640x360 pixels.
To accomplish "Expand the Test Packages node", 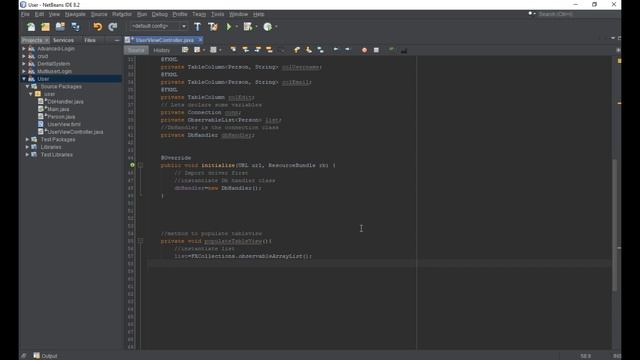I will pyautogui.click(x=27, y=140).
